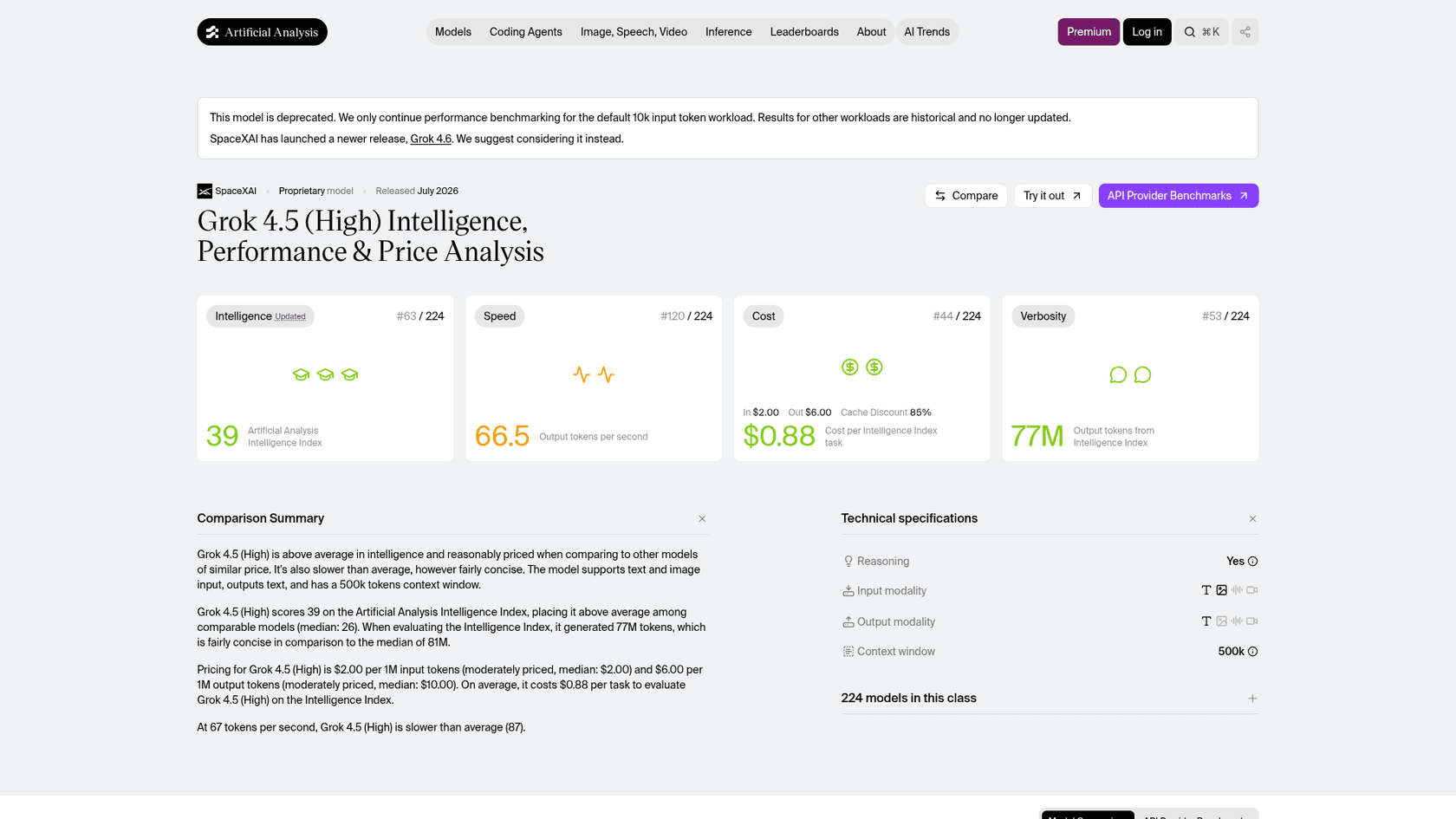Click the $0.88 cost value
Screen dimensions: 1456x819
pyautogui.click(x=779, y=436)
